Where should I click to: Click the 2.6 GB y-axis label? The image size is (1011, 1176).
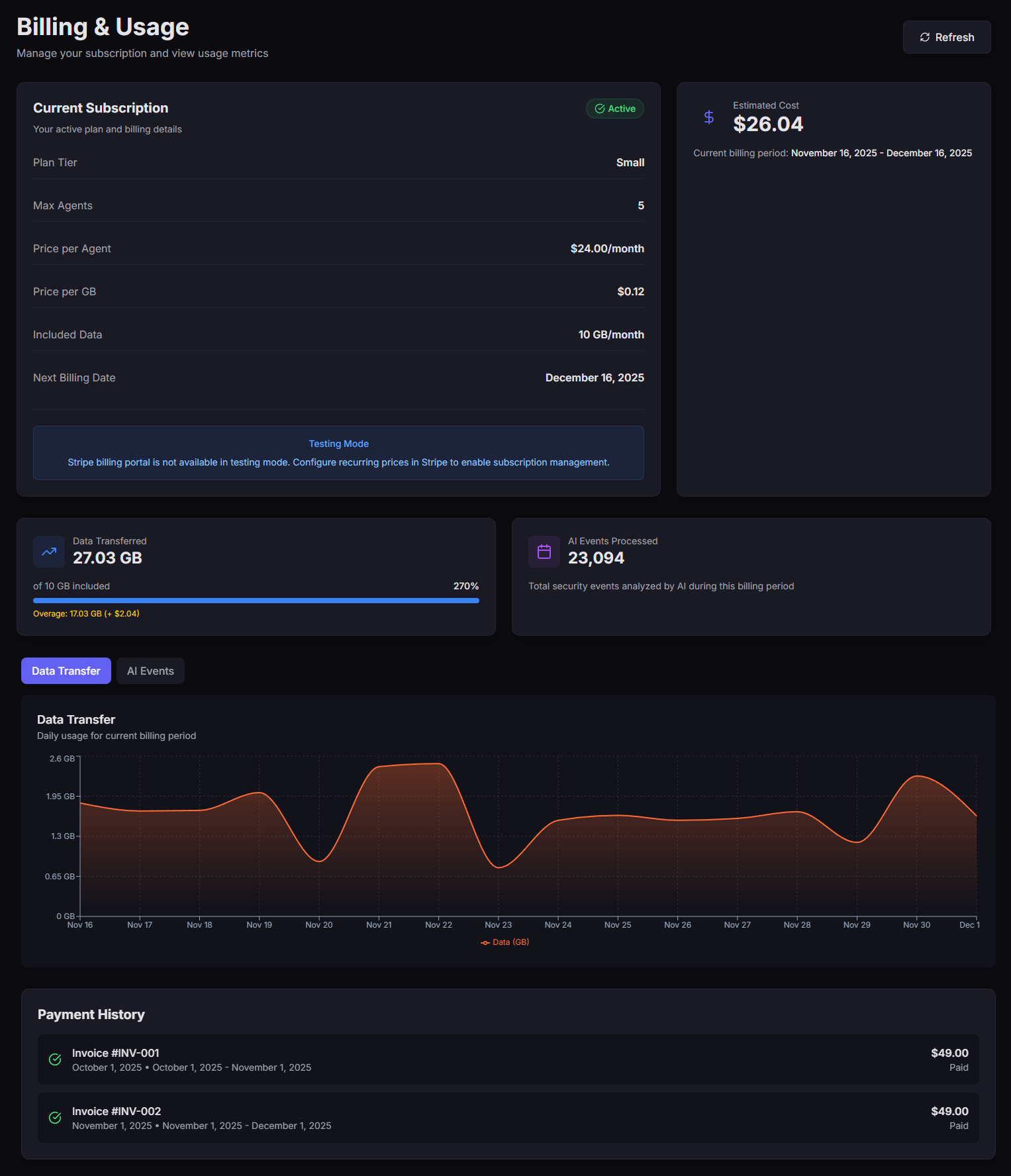(62, 759)
